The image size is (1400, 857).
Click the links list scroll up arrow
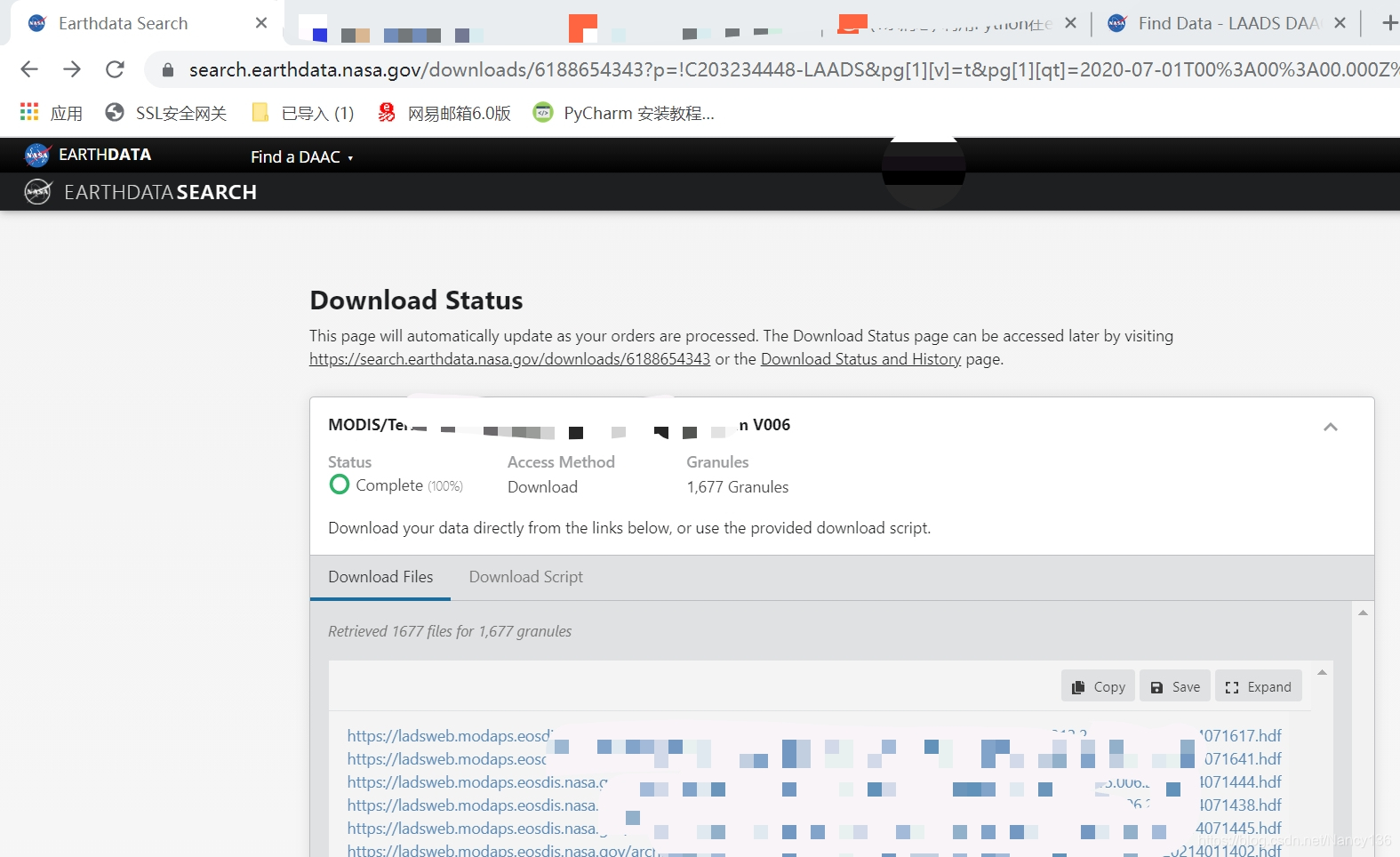(1322, 672)
